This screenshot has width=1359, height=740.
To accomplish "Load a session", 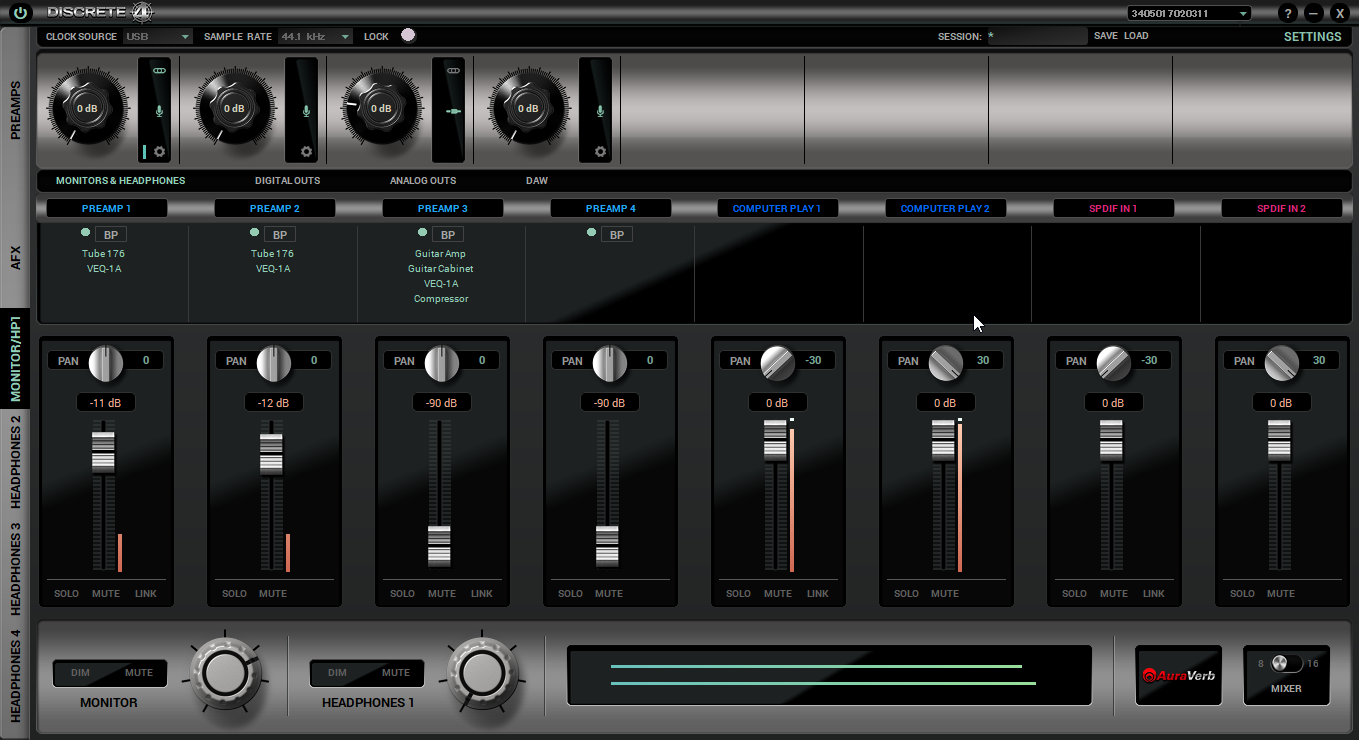I will pos(1136,36).
